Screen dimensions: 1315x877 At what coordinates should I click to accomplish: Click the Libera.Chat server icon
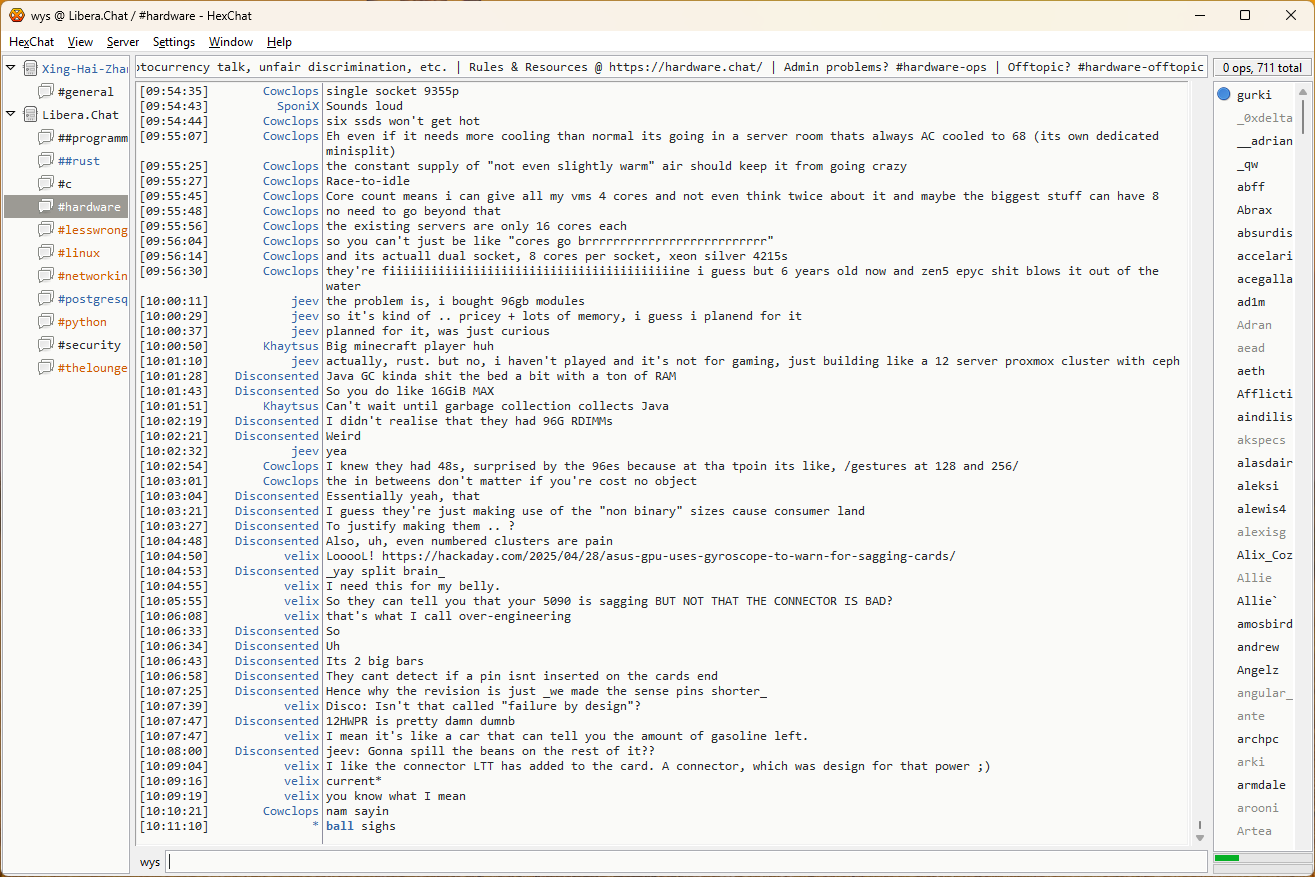pyautogui.click(x=30, y=115)
